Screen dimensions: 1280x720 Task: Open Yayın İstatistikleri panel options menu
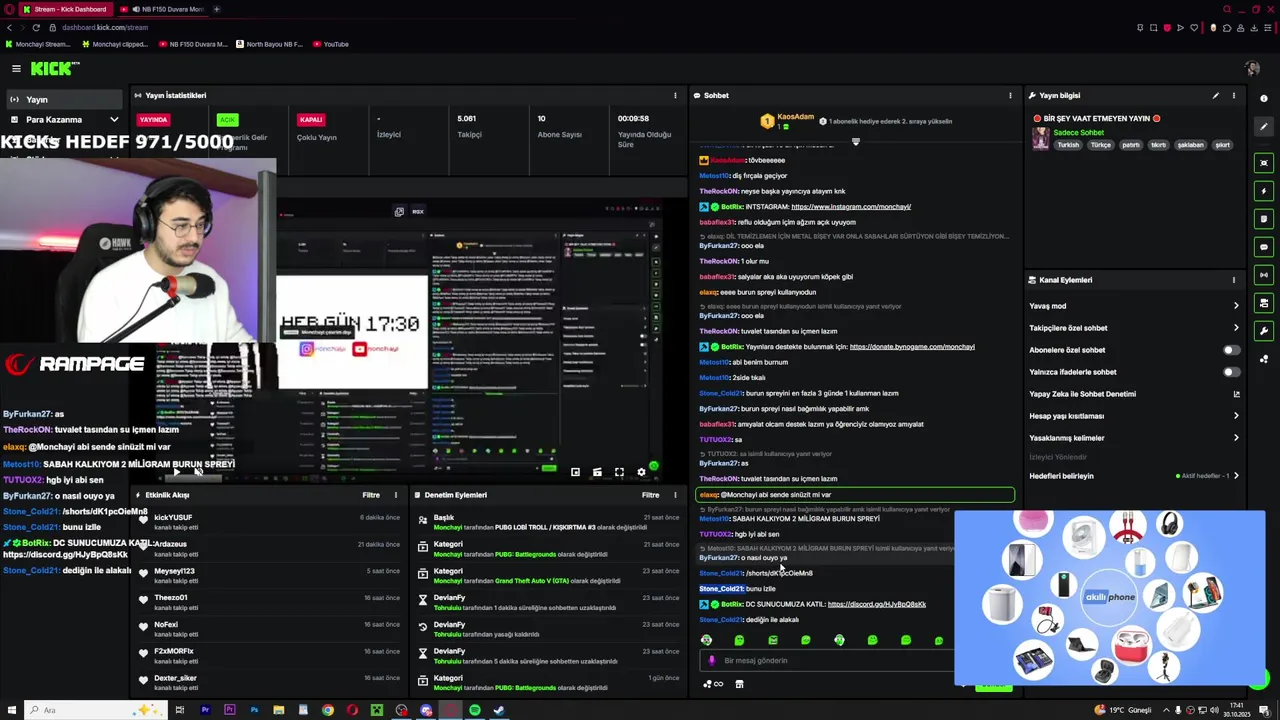pos(675,96)
